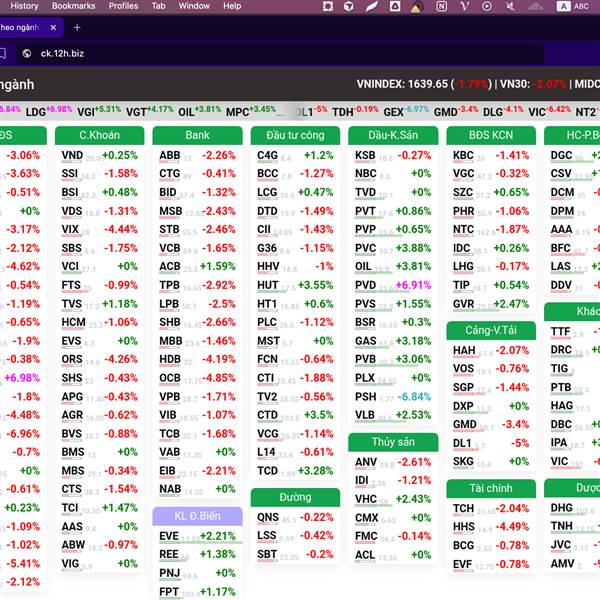Select the C.Khoán sector header
This screenshot has width=600, height=600.
tap(99, 135)
